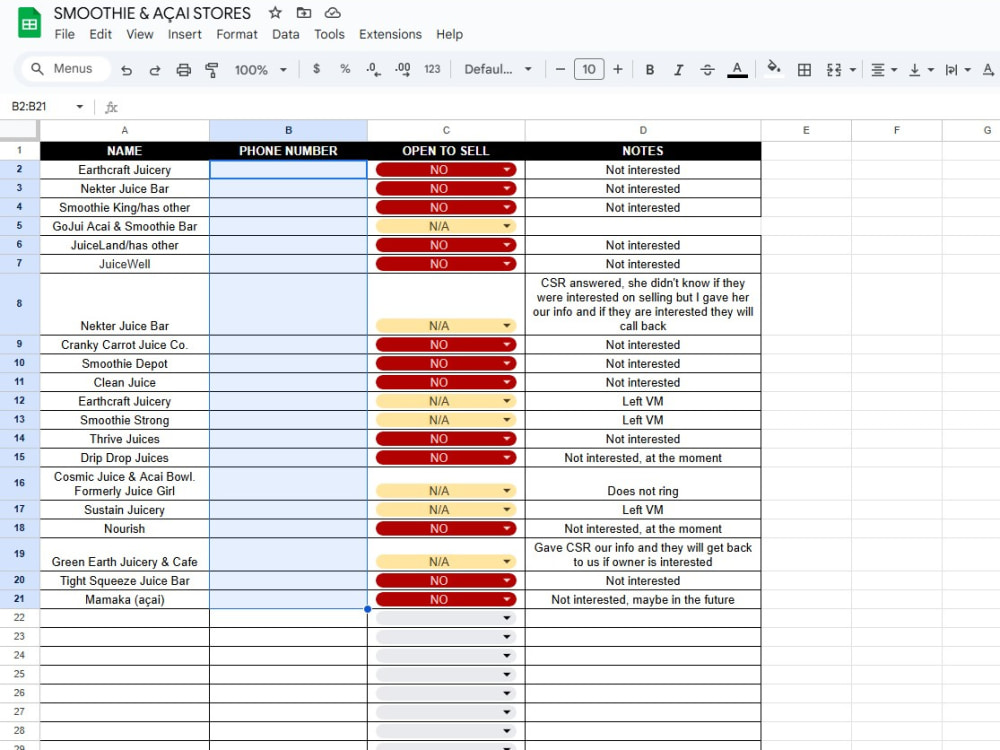
Task: Expand the name box dropdown arrow
Action: (80, 107)
